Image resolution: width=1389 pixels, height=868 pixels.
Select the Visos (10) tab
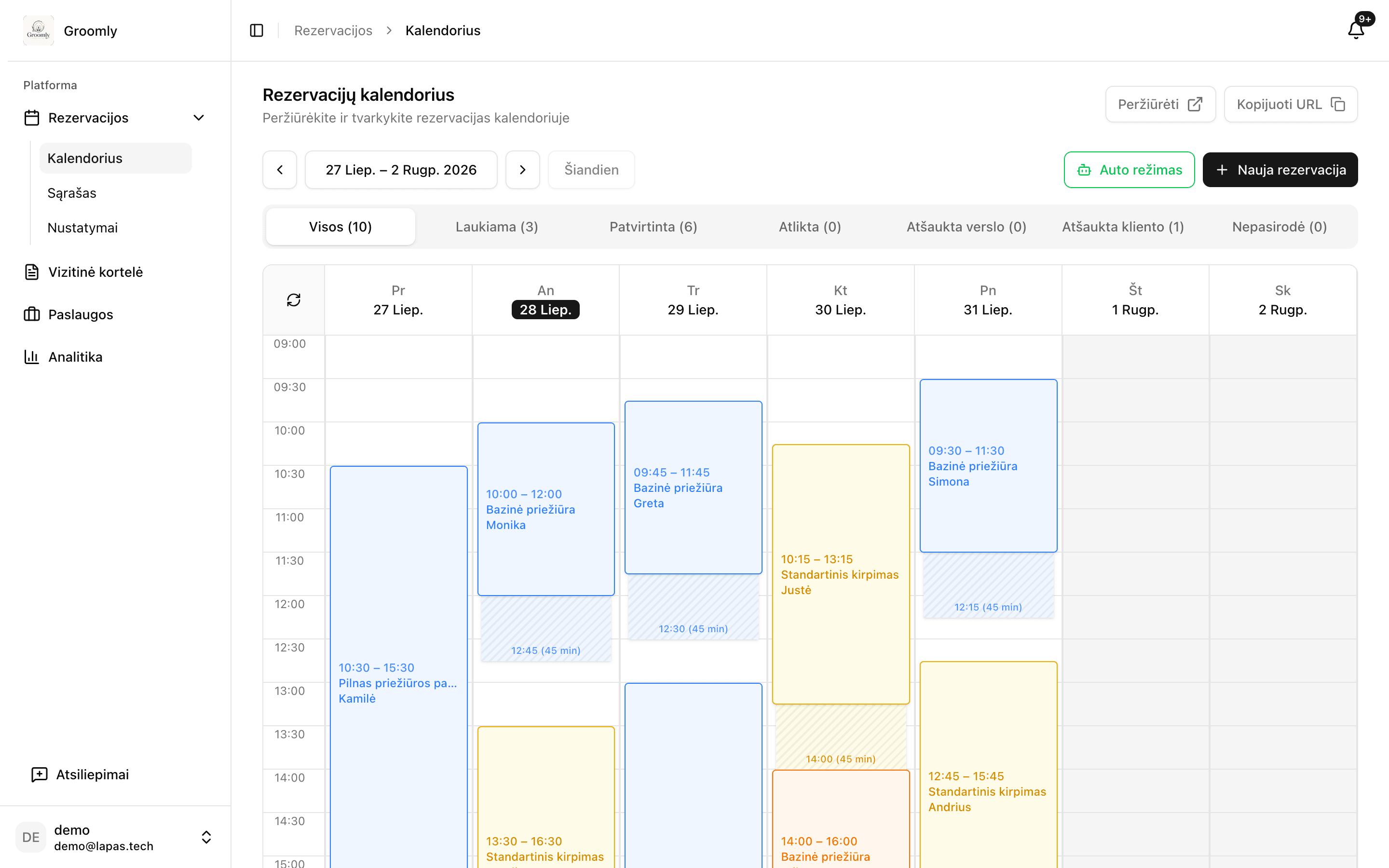[x=340, y=227]
